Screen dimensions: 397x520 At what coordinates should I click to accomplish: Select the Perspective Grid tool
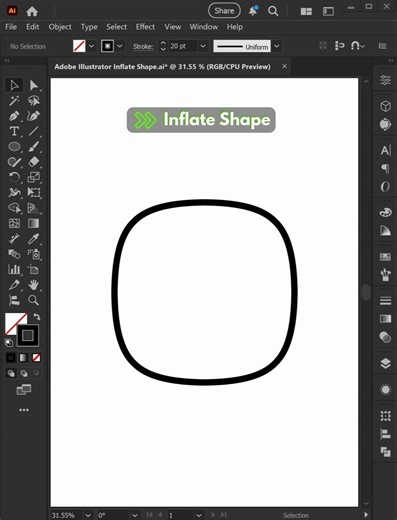tap(34, 208)
